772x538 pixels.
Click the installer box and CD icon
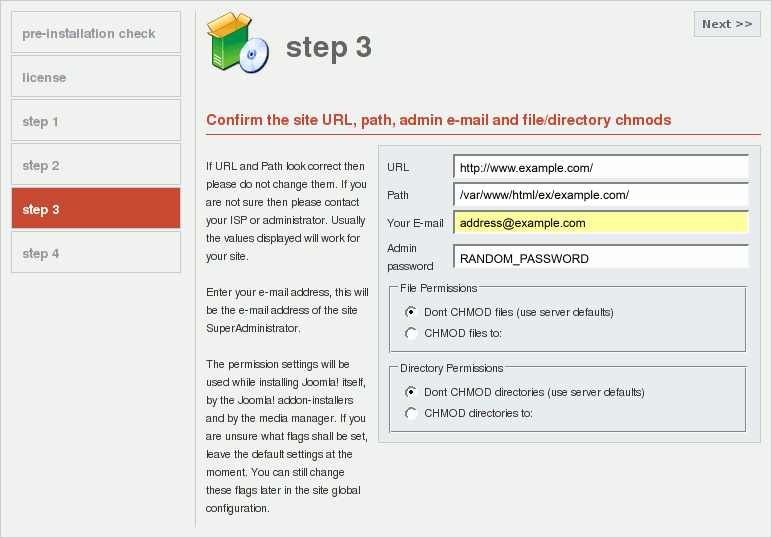pos(238,43)
